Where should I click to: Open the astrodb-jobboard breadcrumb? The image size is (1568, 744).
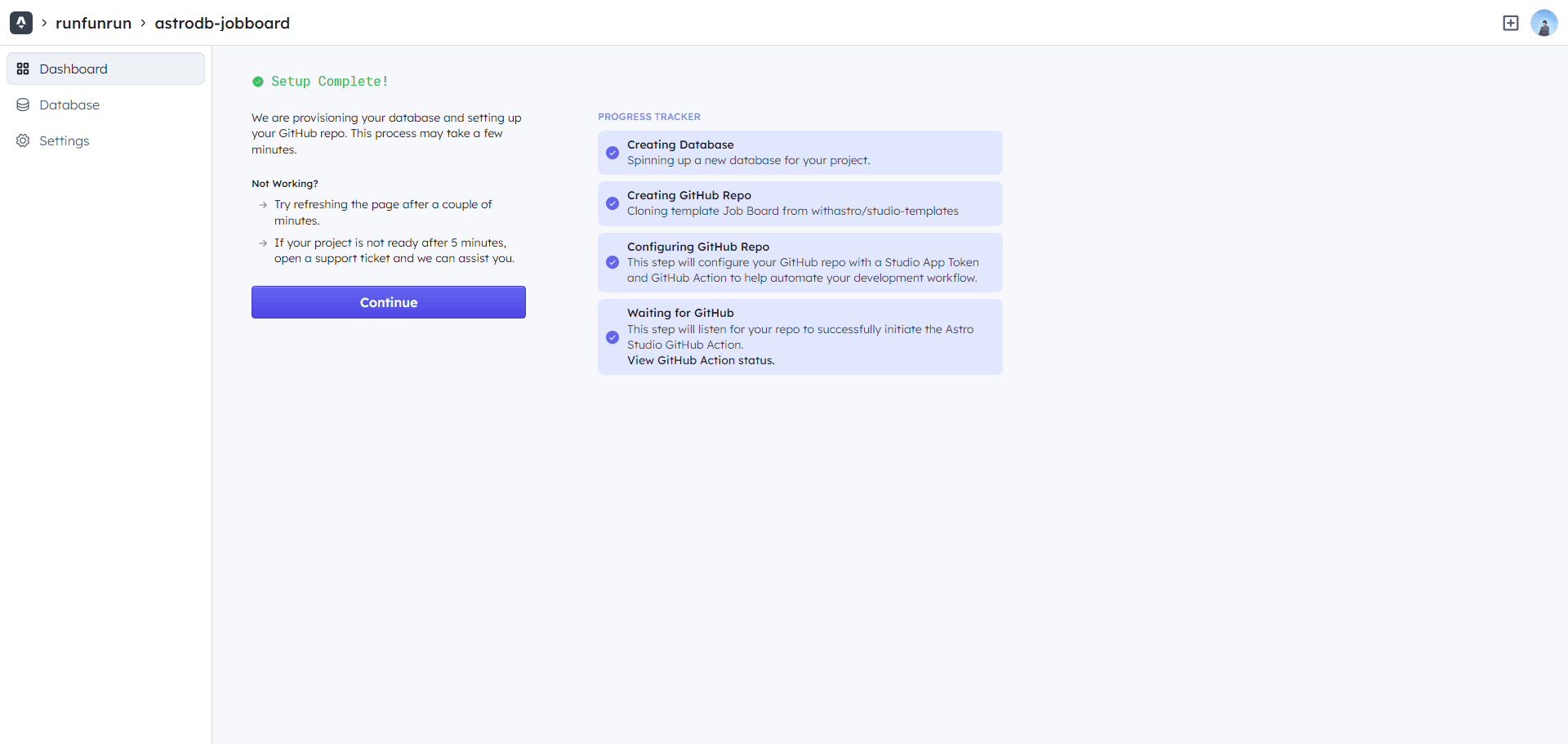point(222,23)
